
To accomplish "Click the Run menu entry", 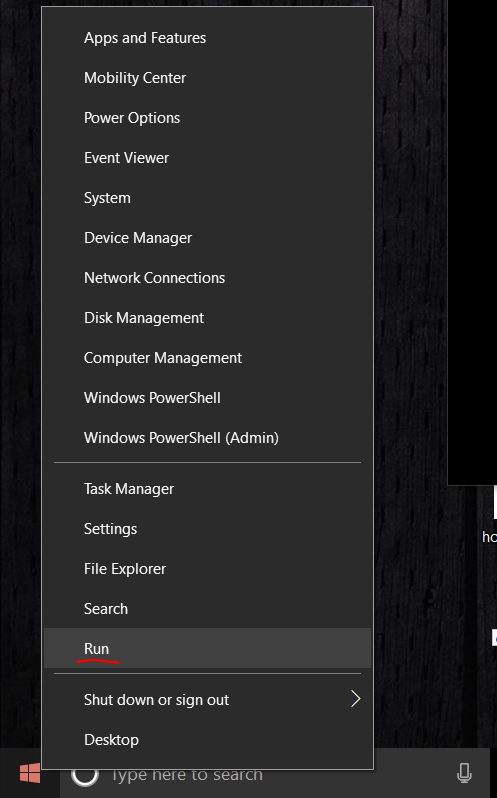I will 208,648.
